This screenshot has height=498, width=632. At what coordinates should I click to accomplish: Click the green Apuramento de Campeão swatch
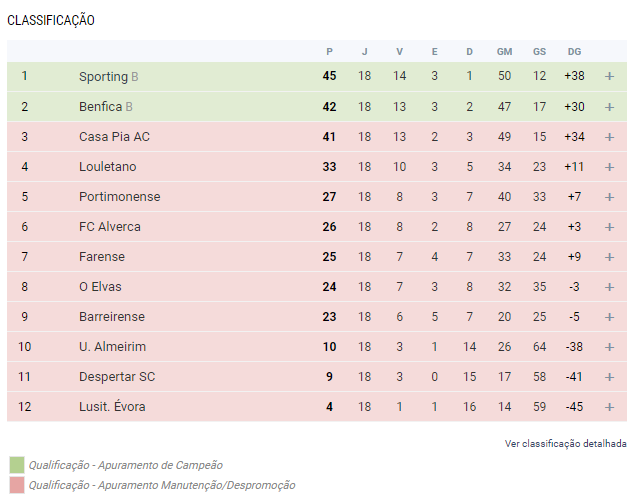point(16,465)
